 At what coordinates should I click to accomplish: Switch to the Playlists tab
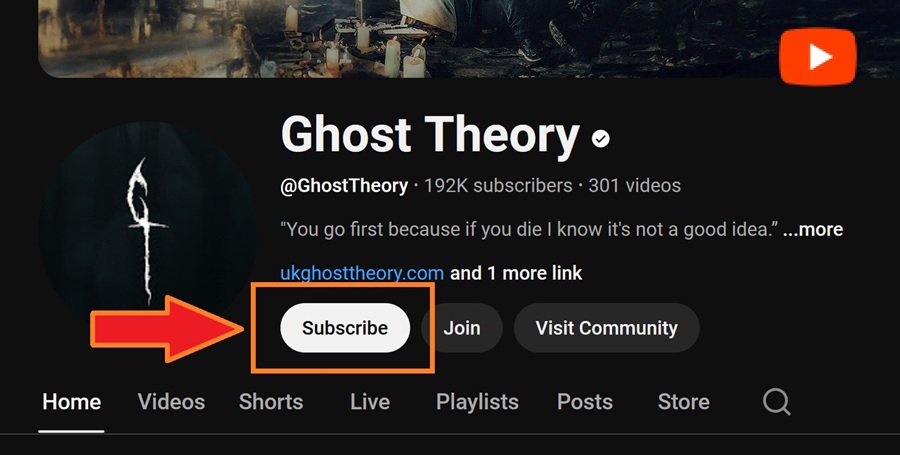477,402
